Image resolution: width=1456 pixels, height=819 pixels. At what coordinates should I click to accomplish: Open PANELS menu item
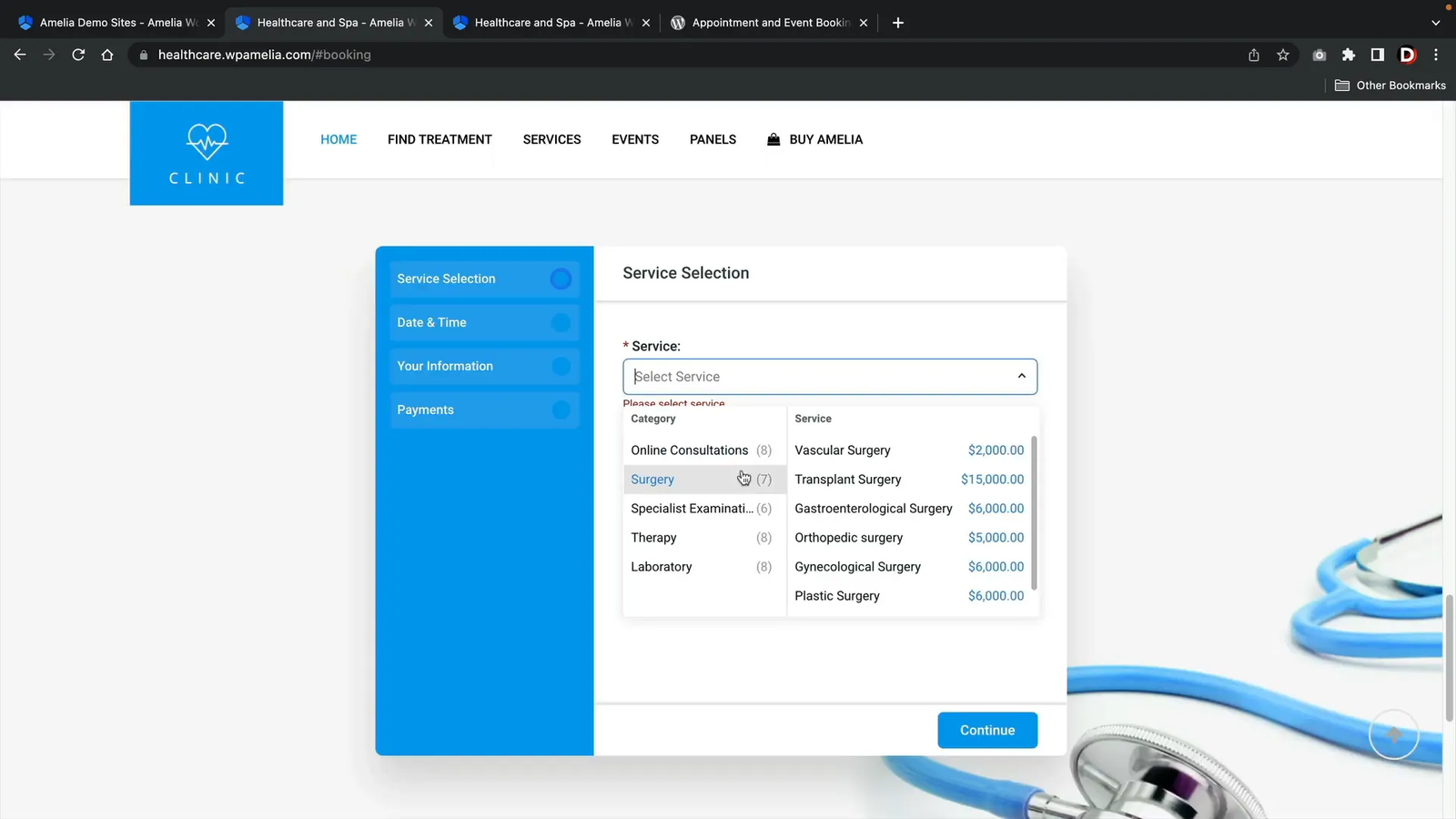(713, 139)
